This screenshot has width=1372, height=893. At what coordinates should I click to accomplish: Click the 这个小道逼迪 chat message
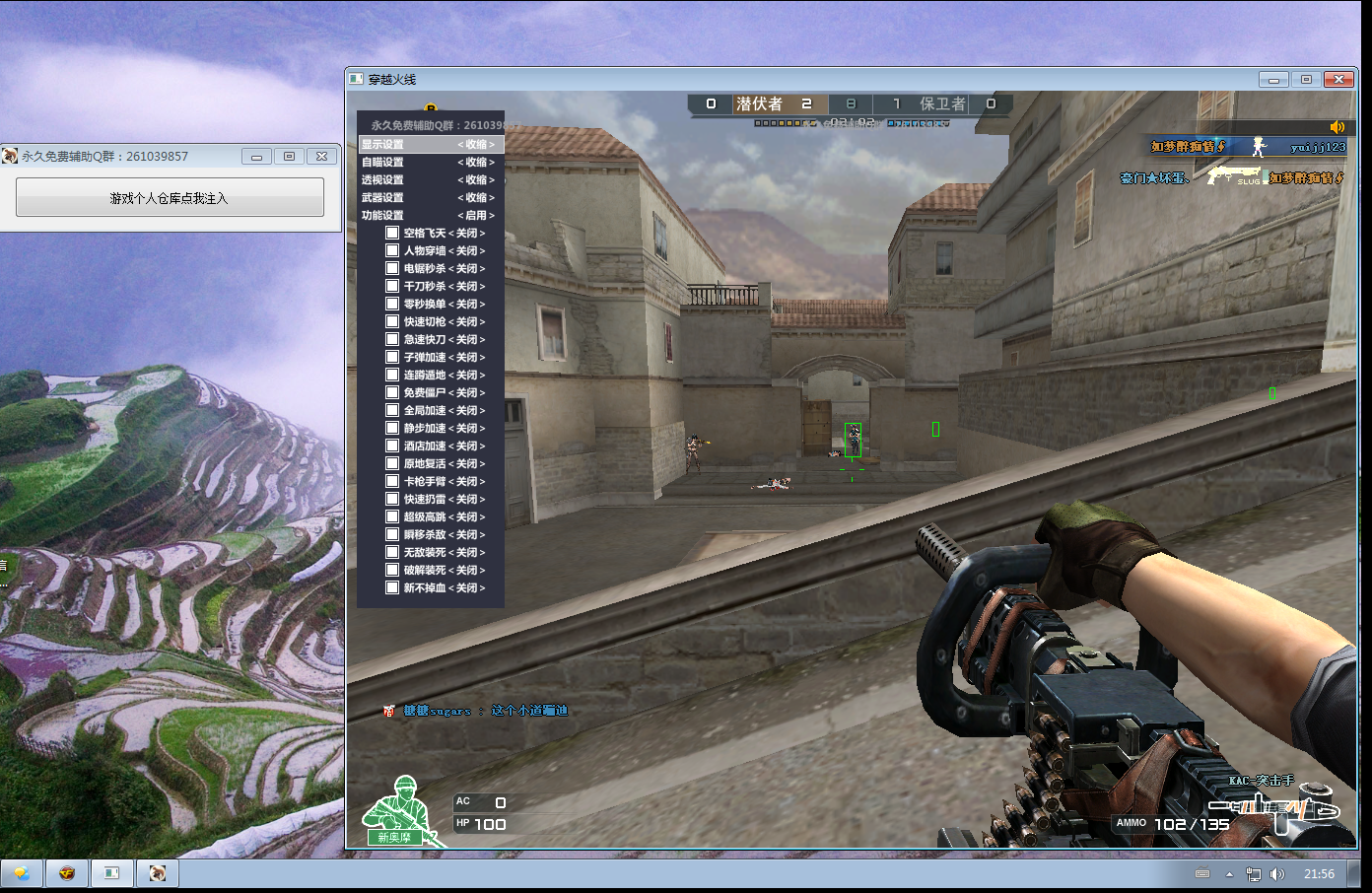[x=529, y=711]
